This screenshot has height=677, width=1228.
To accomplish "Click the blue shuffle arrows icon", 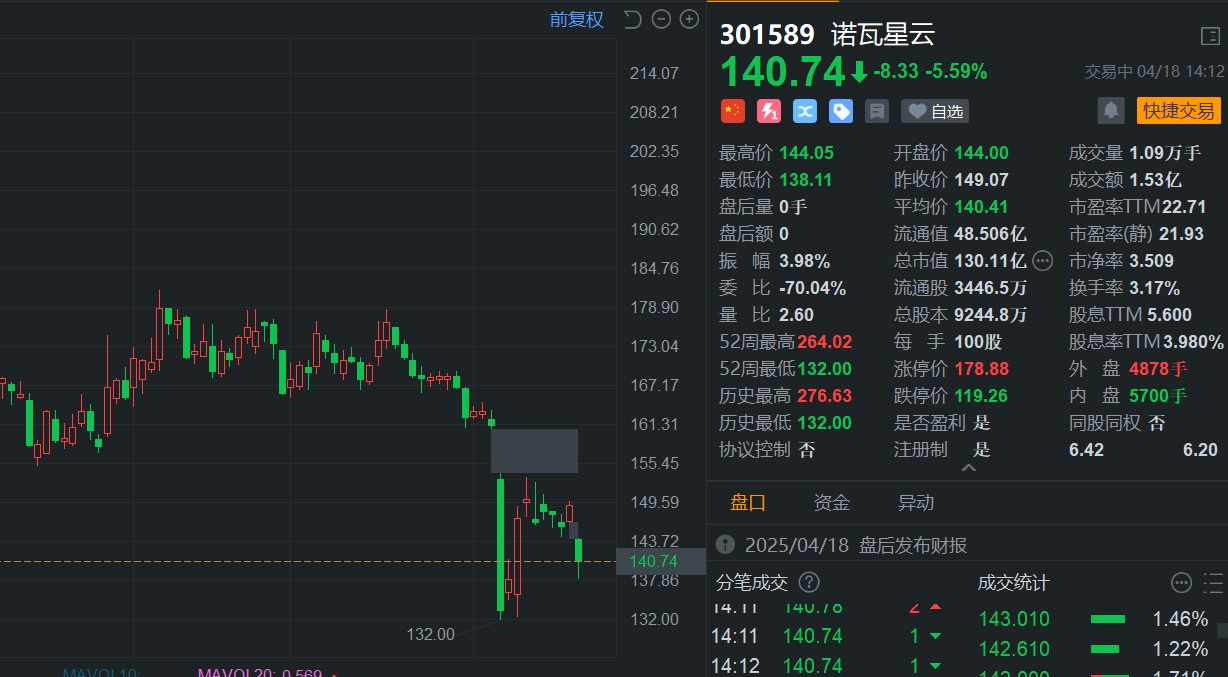I will tap(805, 111).
